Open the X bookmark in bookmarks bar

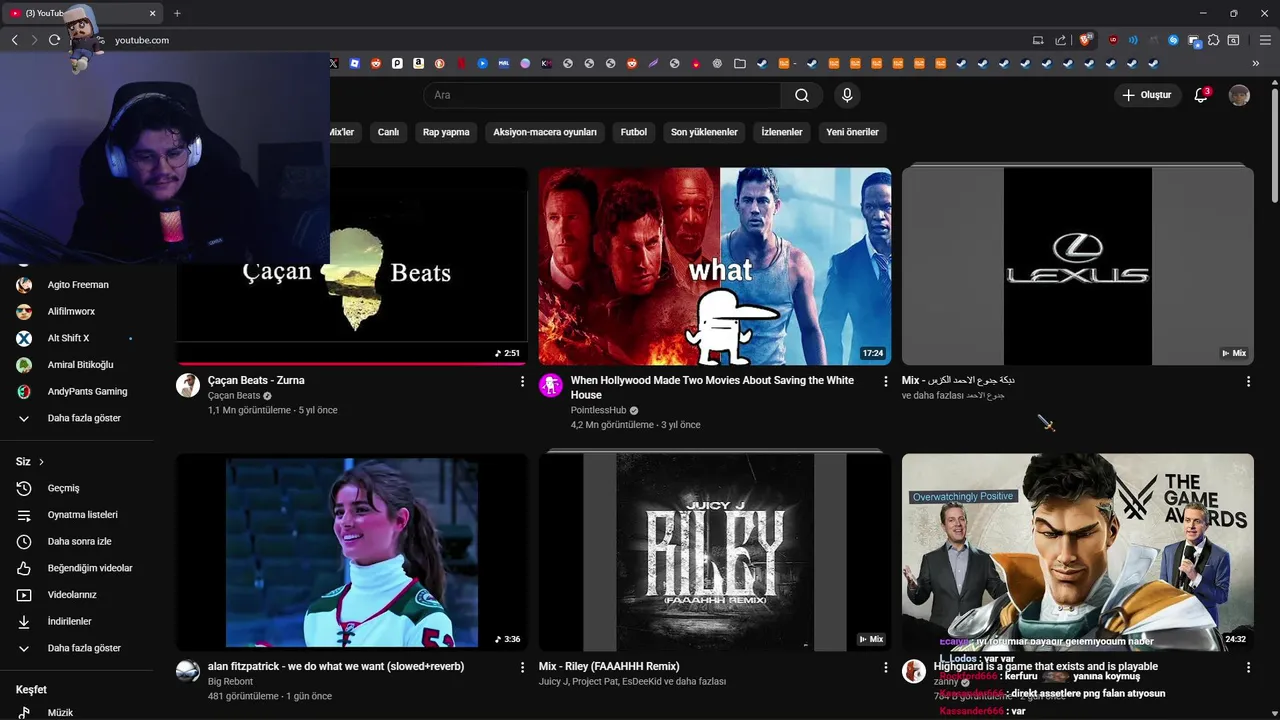click(334, 63)
